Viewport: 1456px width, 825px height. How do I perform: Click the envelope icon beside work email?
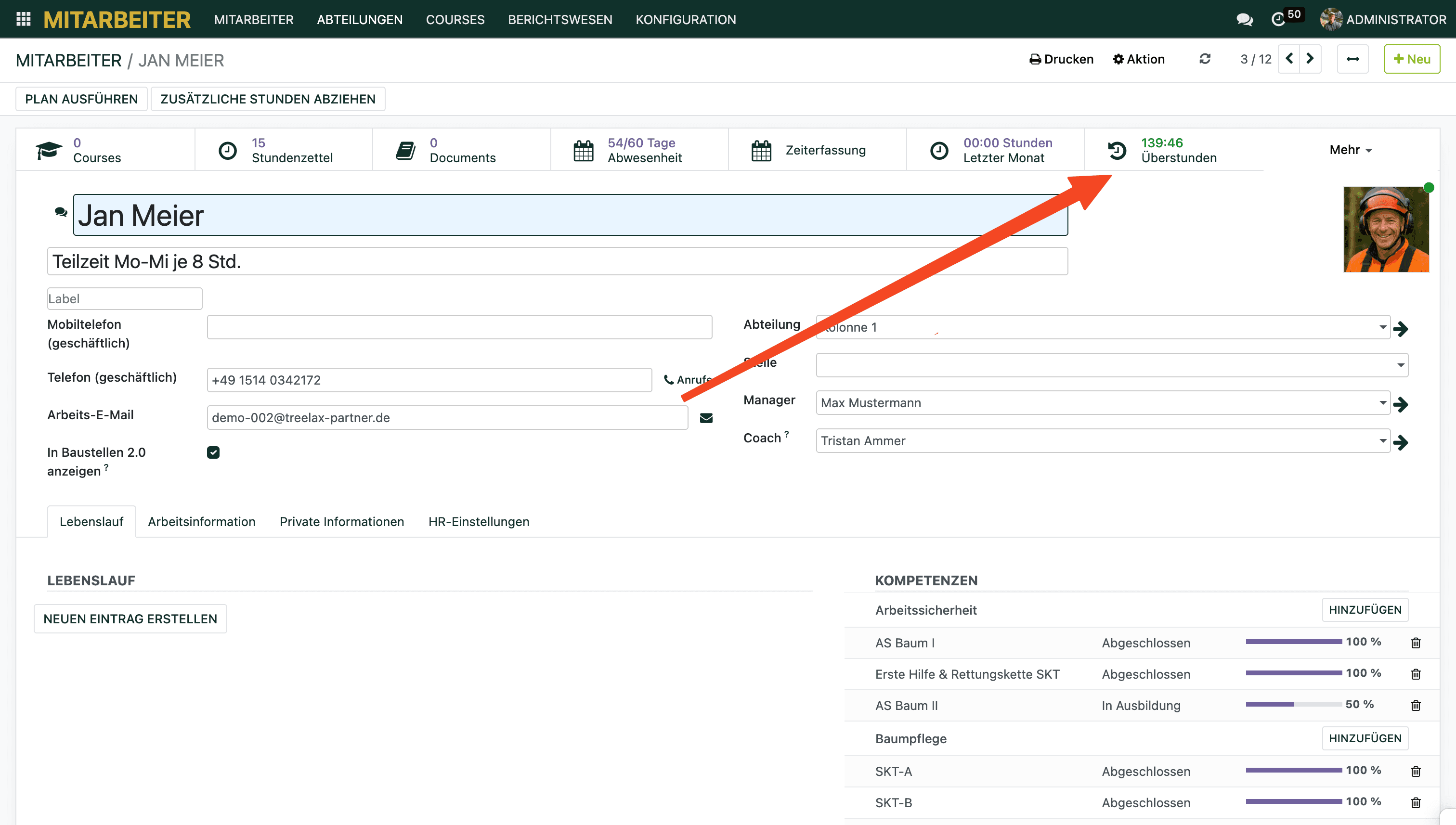(x=706, y=418)
